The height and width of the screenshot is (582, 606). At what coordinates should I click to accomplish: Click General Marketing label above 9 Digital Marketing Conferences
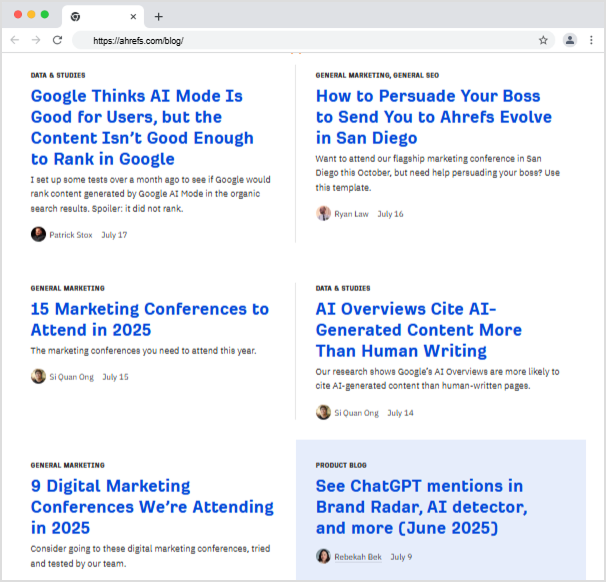pyautogui.click(x=68, y=465)
